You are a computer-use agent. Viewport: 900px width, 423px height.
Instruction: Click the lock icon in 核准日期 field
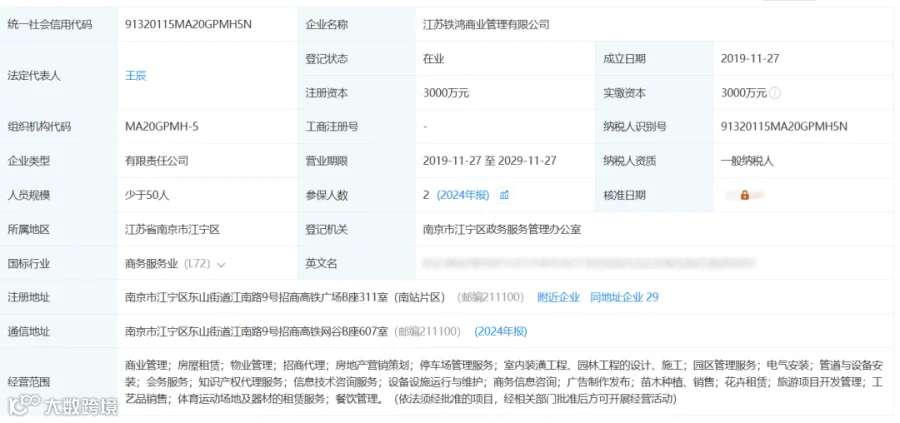[744, 195]
